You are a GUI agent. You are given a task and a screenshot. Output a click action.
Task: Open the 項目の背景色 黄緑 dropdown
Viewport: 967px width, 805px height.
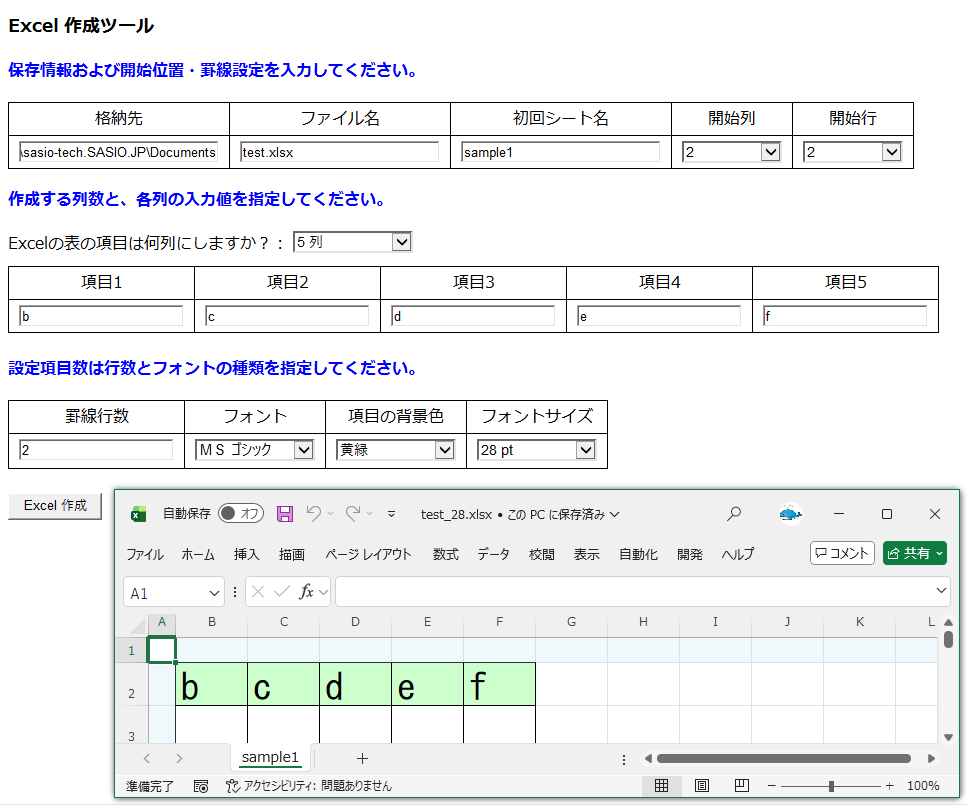click(x=395, y=450)
